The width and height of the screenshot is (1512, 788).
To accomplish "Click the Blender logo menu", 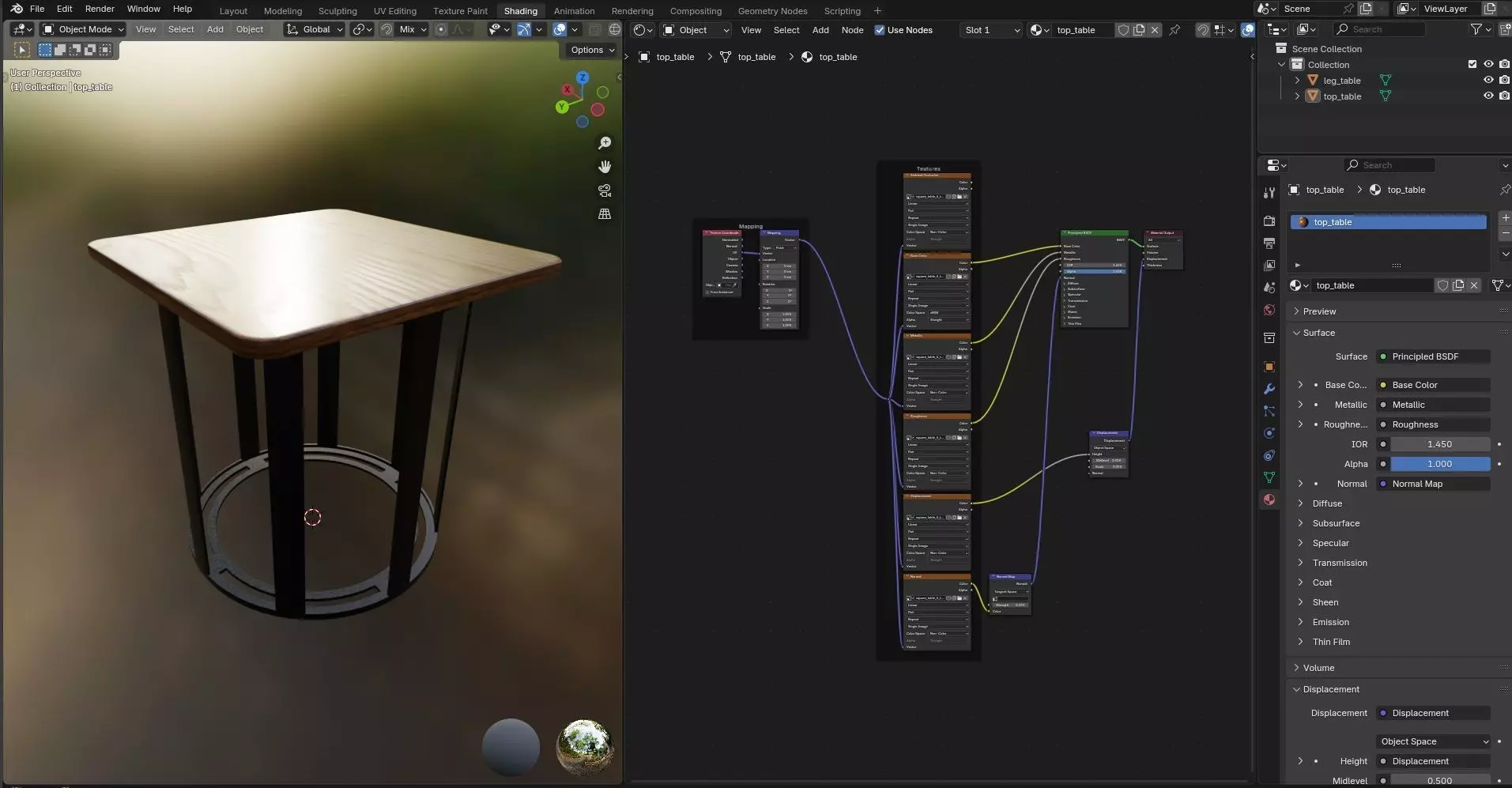I will tap(17, 9).
